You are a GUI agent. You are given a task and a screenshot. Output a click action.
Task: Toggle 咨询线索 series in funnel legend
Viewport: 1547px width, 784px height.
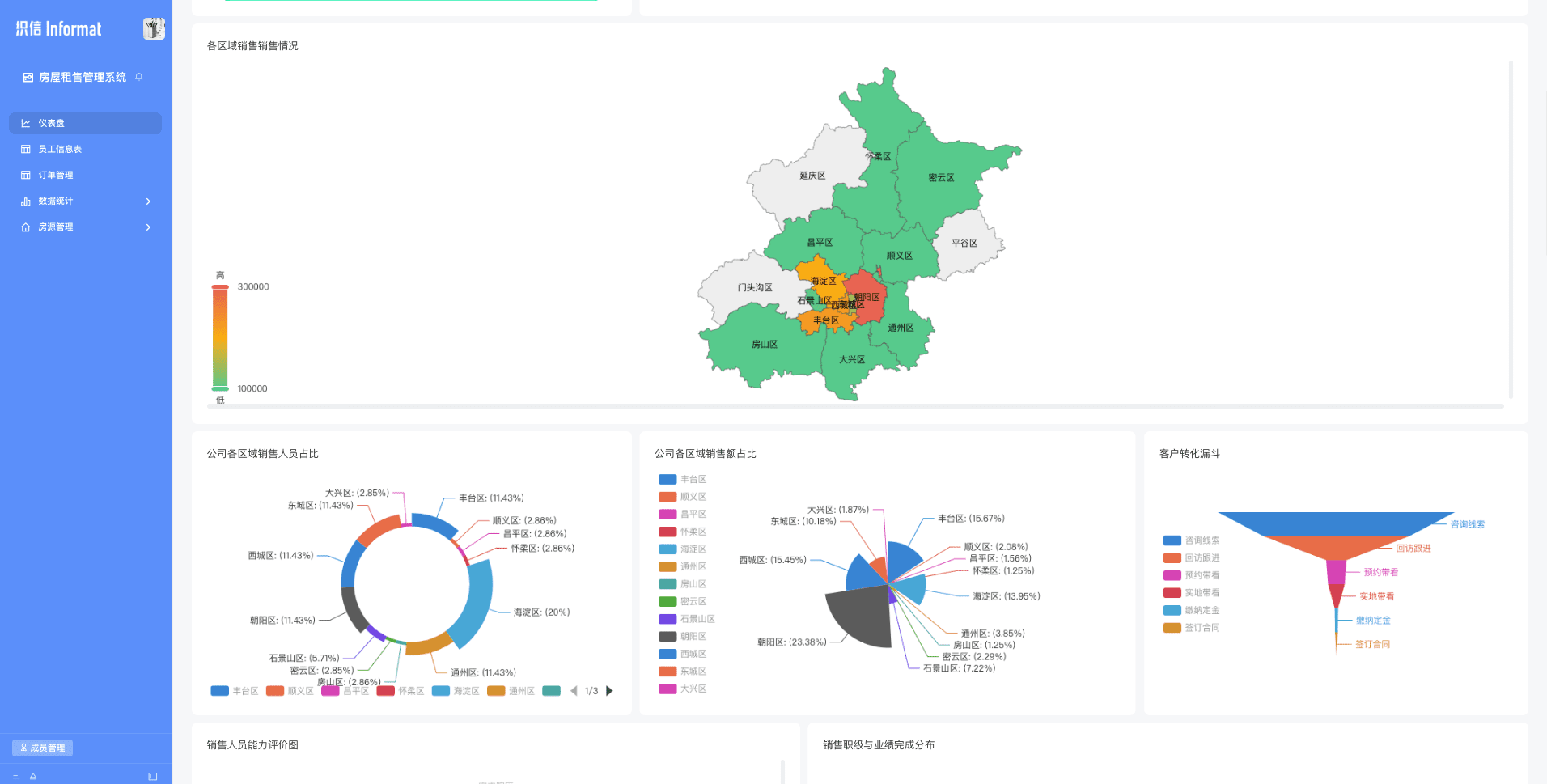pyautogui.click(x=1191, y=540)
